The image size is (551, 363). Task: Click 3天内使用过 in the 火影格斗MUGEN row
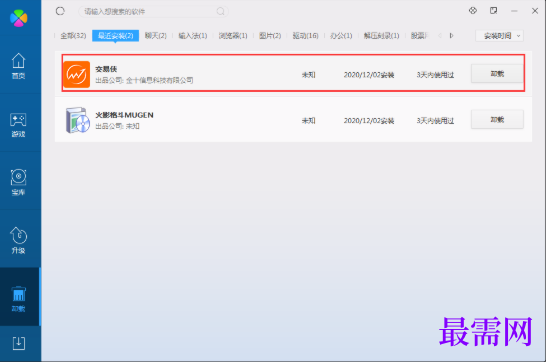[x=435, y=121]
